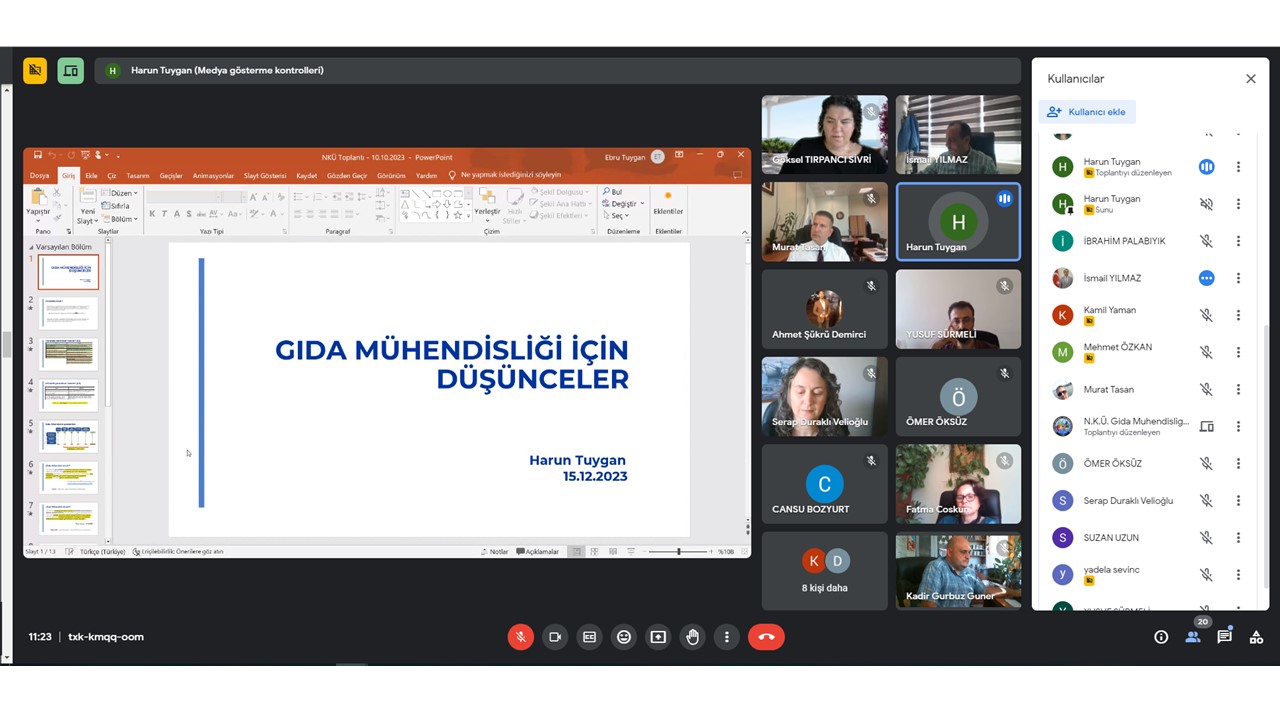Open options for Serap Duraklı Velioğlu row
This screenshot has width=1280, height=720.
tap(1238, 500)
